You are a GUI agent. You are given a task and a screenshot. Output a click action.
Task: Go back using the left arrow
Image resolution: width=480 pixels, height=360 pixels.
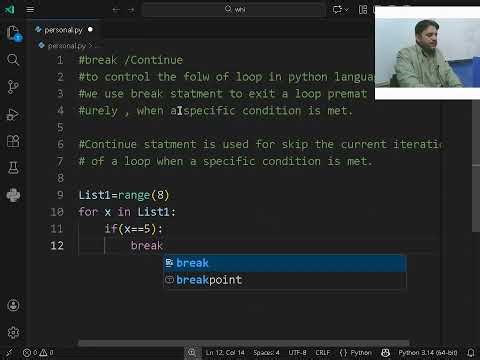[116, 10]
